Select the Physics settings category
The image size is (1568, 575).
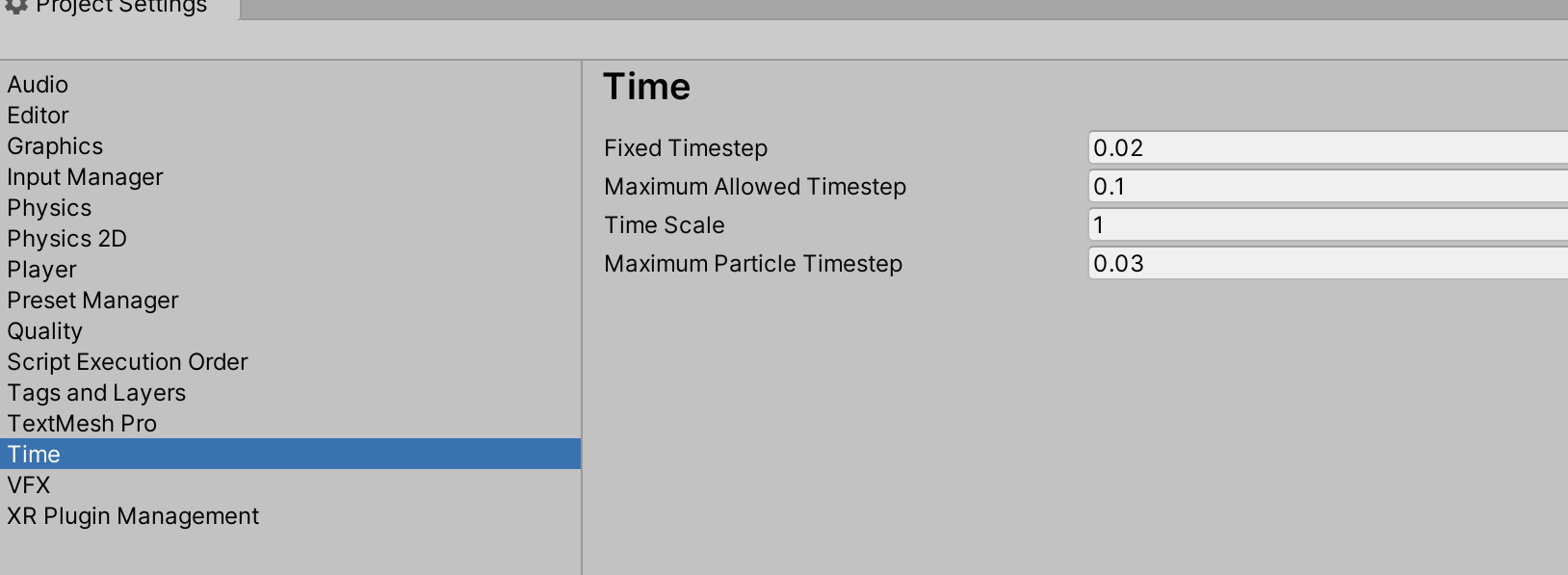click(49, 208)
